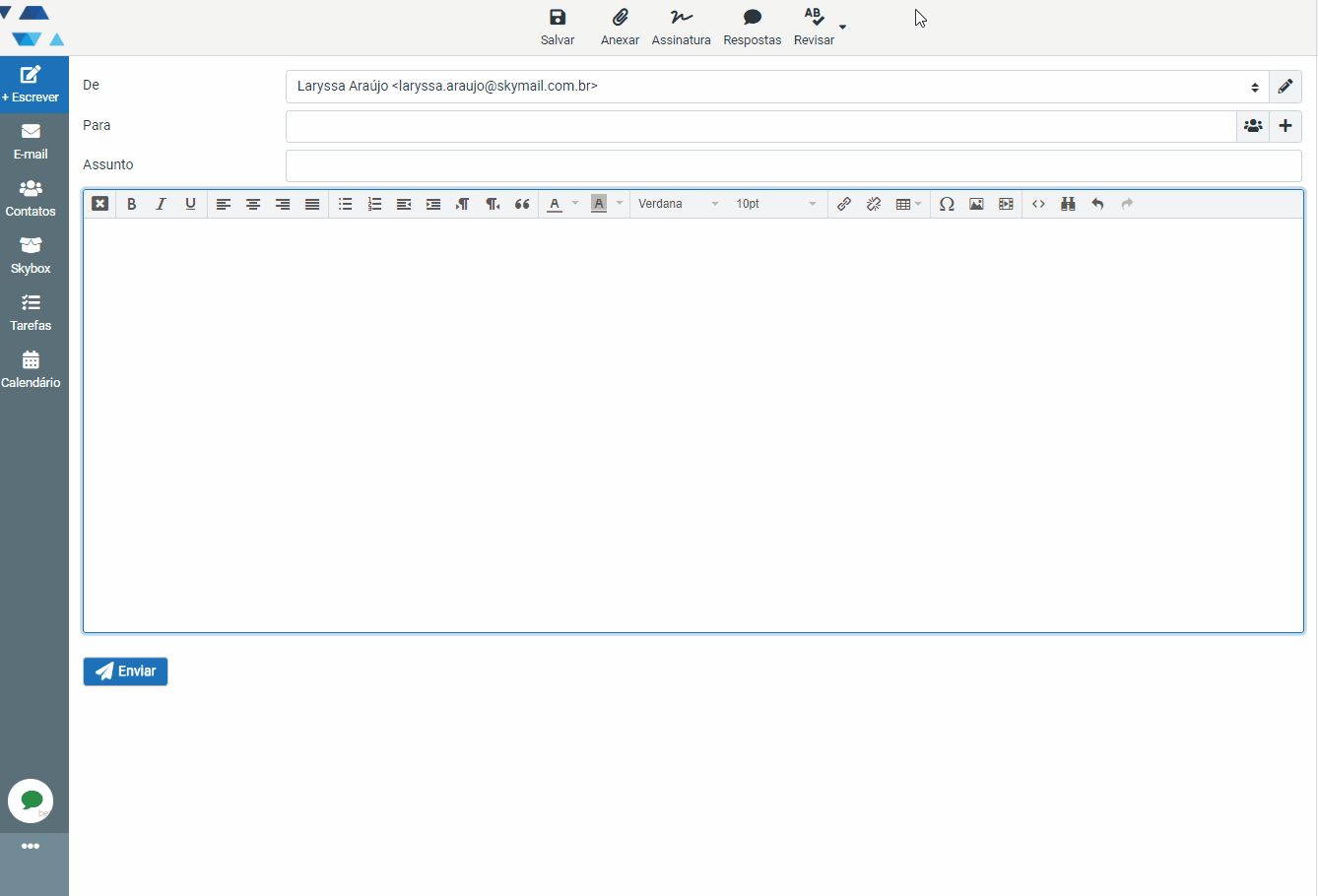The image size is (1318, 896).
Task: Redo the last edit
Action: pyautogui.click(x=1127, y=204)
